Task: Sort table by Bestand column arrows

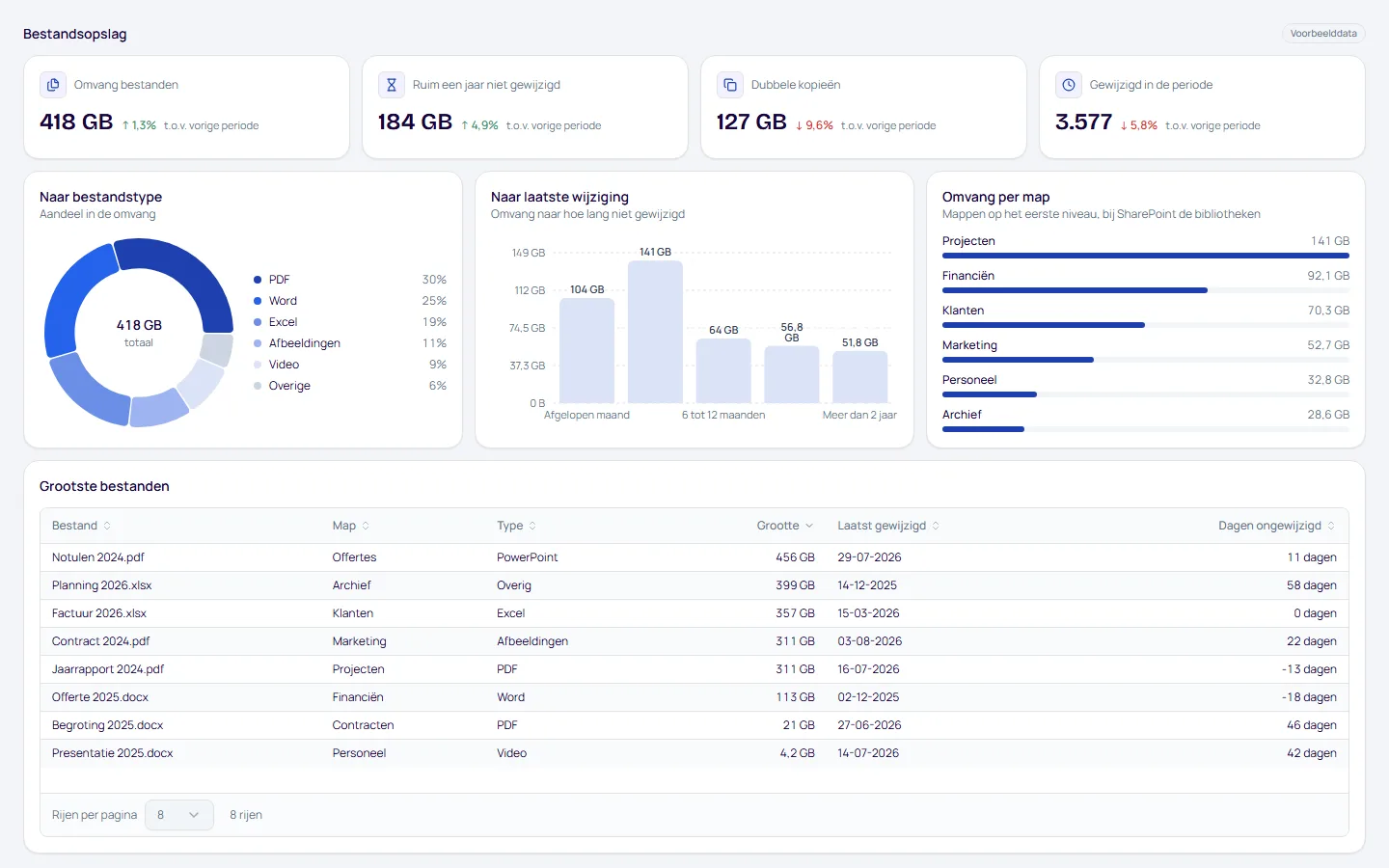Action: pyautogui.click(x=107, y=526)
